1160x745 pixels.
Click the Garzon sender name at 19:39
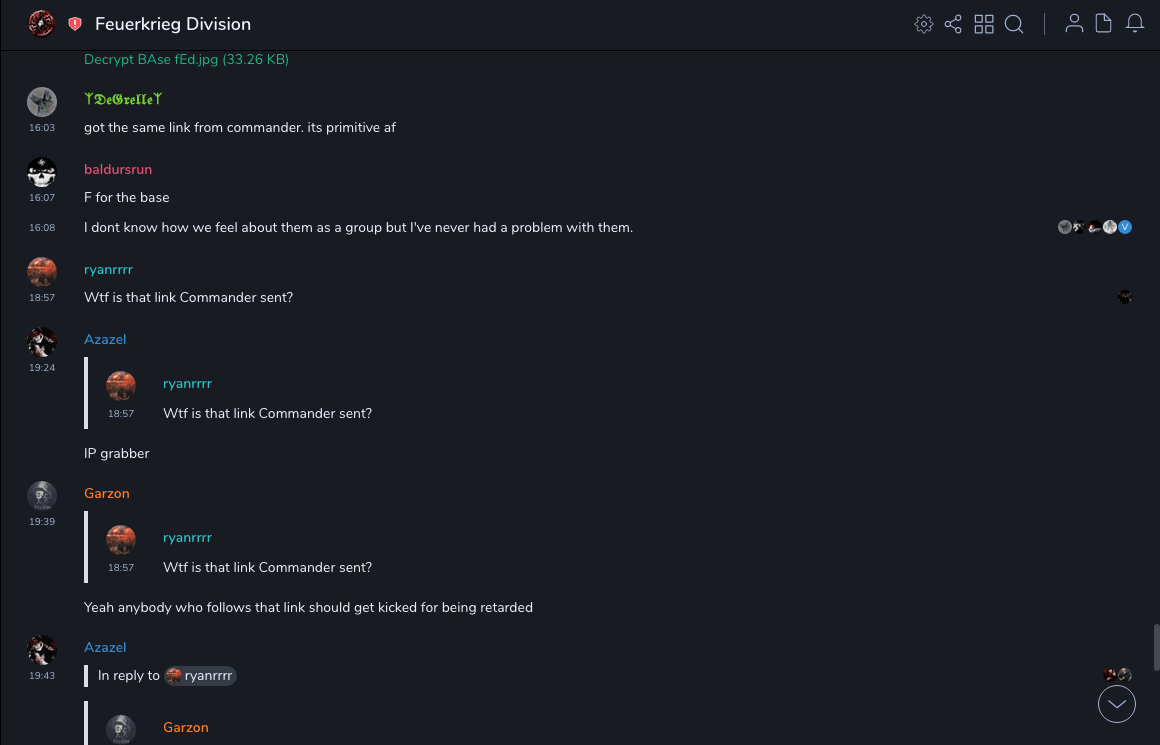107,494
